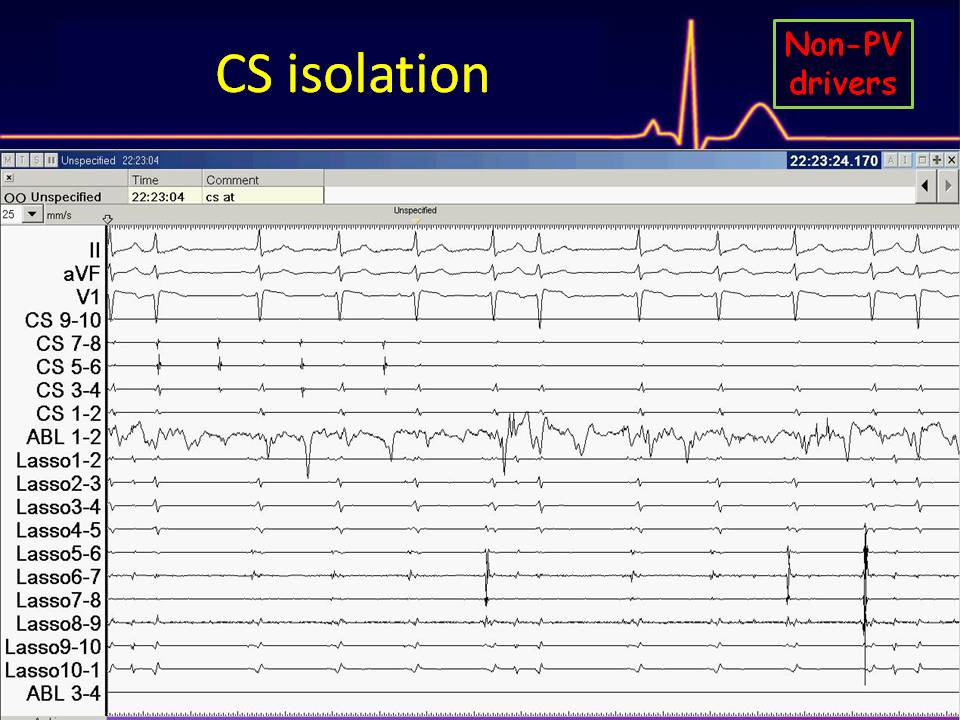Go to next event with right arrow
960x720 pixels.
click(x=949, y=187)
